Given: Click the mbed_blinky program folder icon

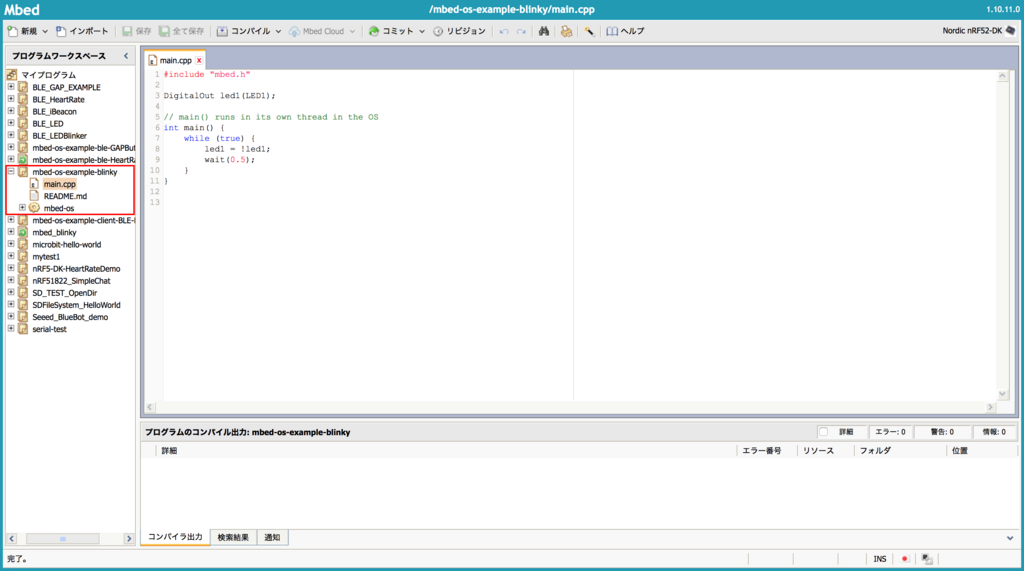Looking at the screenshot, I should [x=23, y=232].
